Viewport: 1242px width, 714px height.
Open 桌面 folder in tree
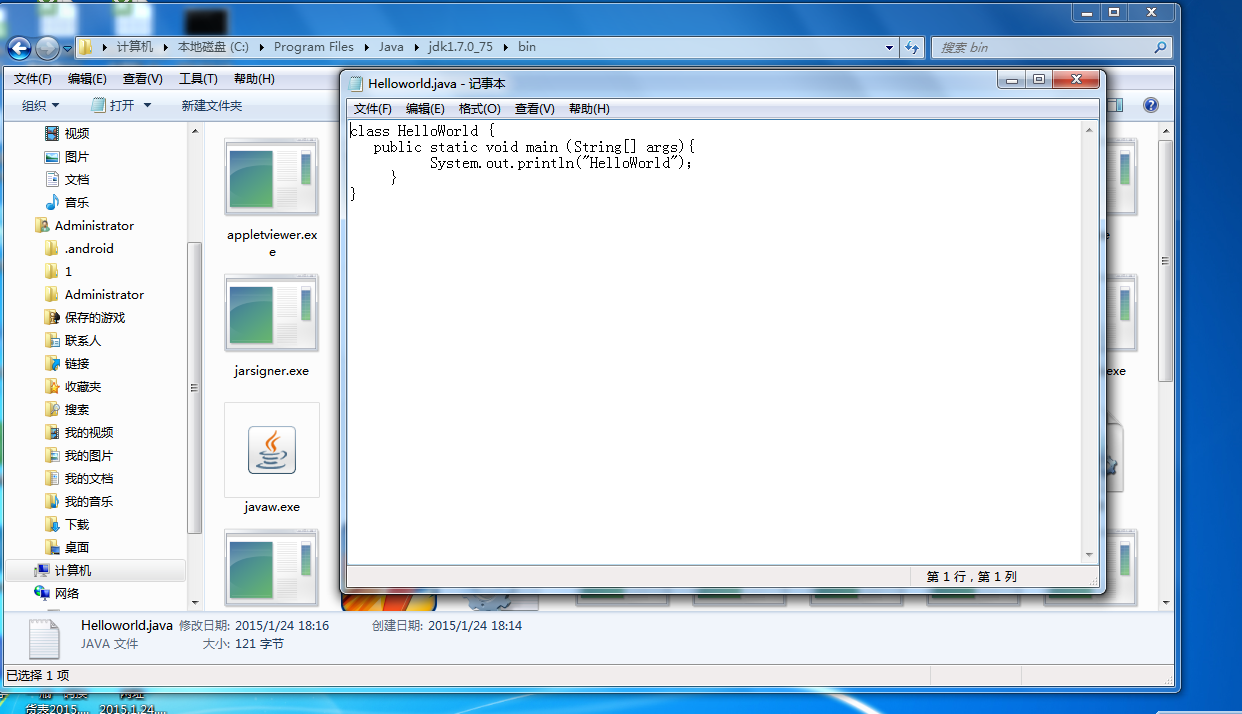click(77, 547)
